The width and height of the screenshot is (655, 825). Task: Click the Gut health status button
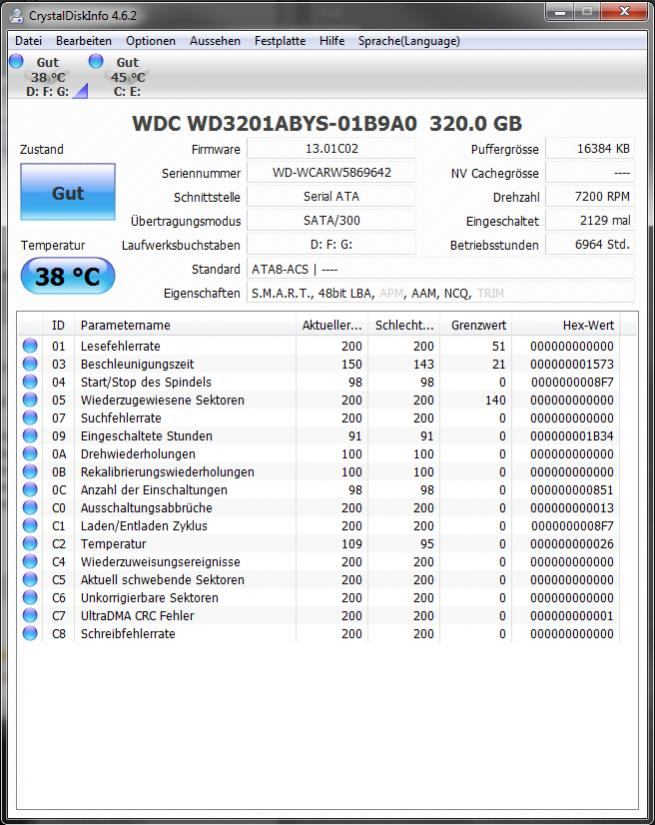(68, 192)
